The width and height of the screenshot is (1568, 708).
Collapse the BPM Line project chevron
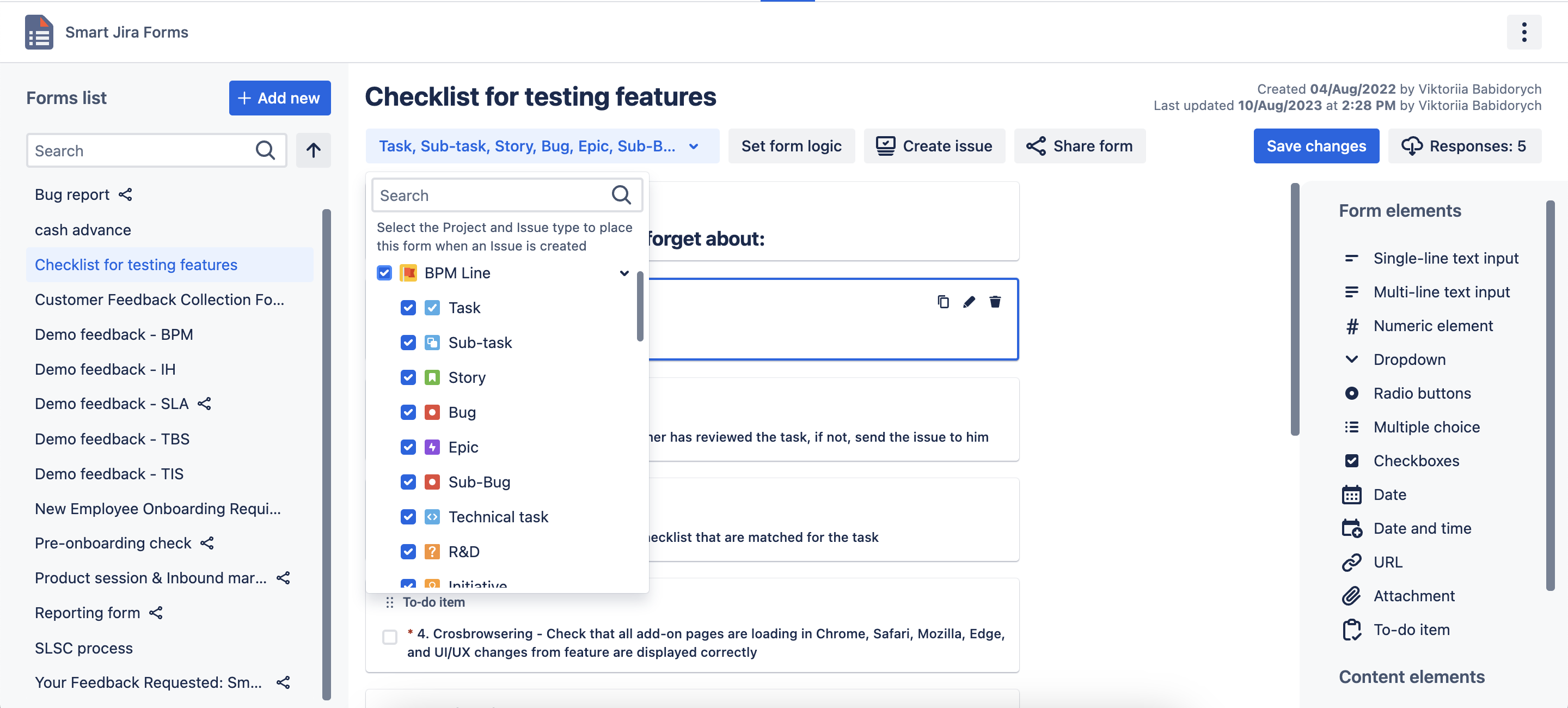[x=624, y=273]
